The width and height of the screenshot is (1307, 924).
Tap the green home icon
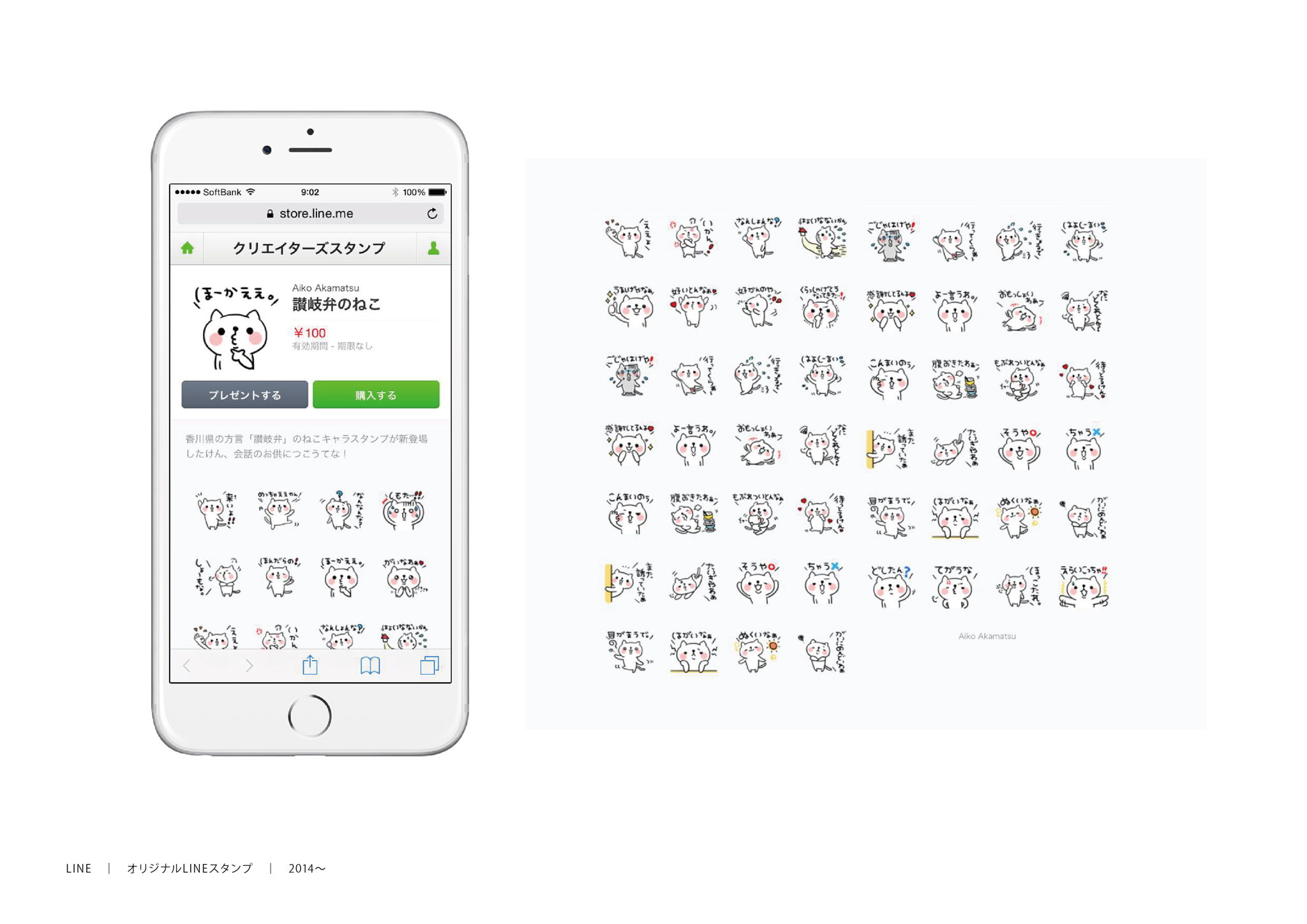click(187, 248)
